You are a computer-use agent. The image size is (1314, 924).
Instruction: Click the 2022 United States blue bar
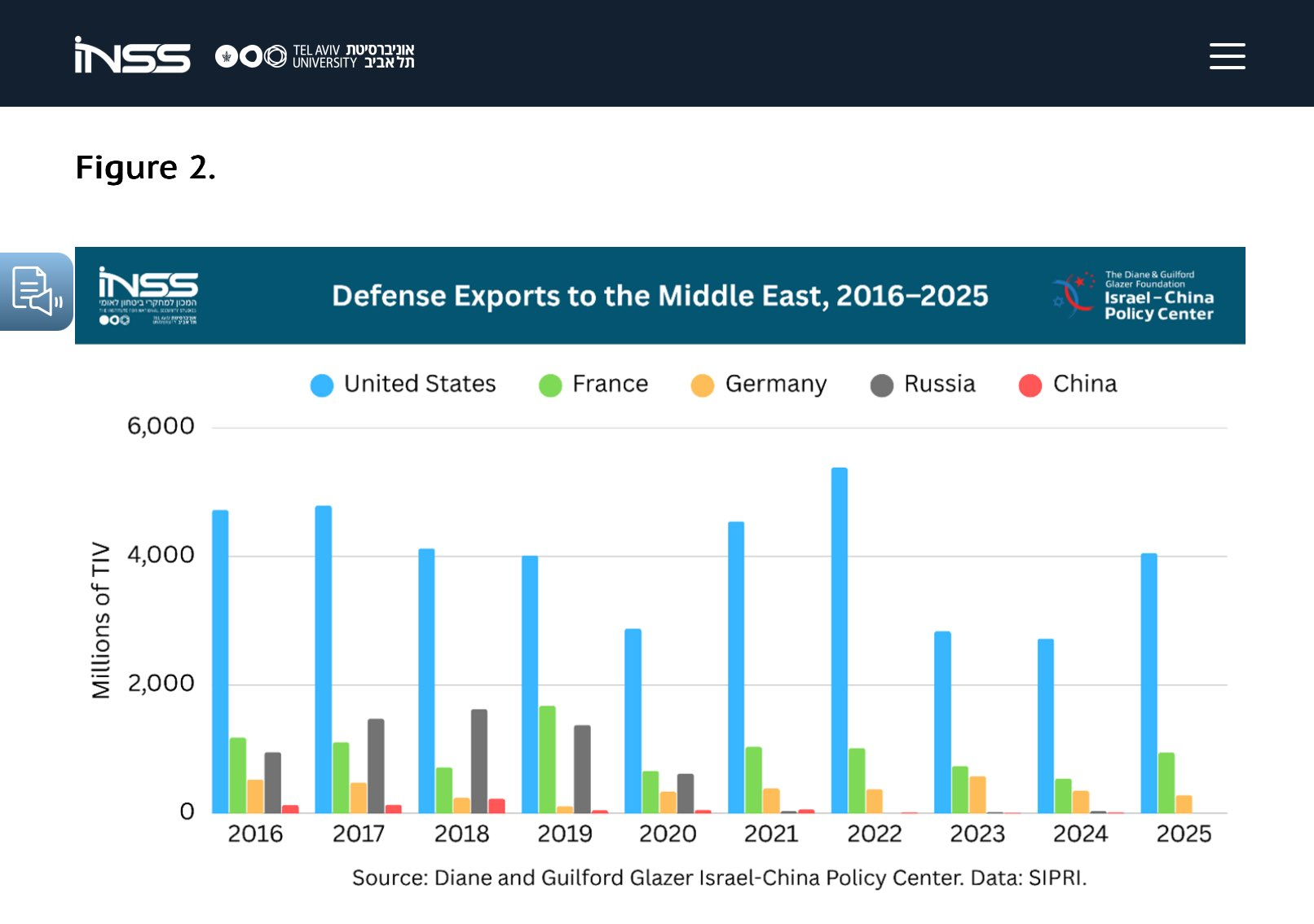[x=840, y=640]
